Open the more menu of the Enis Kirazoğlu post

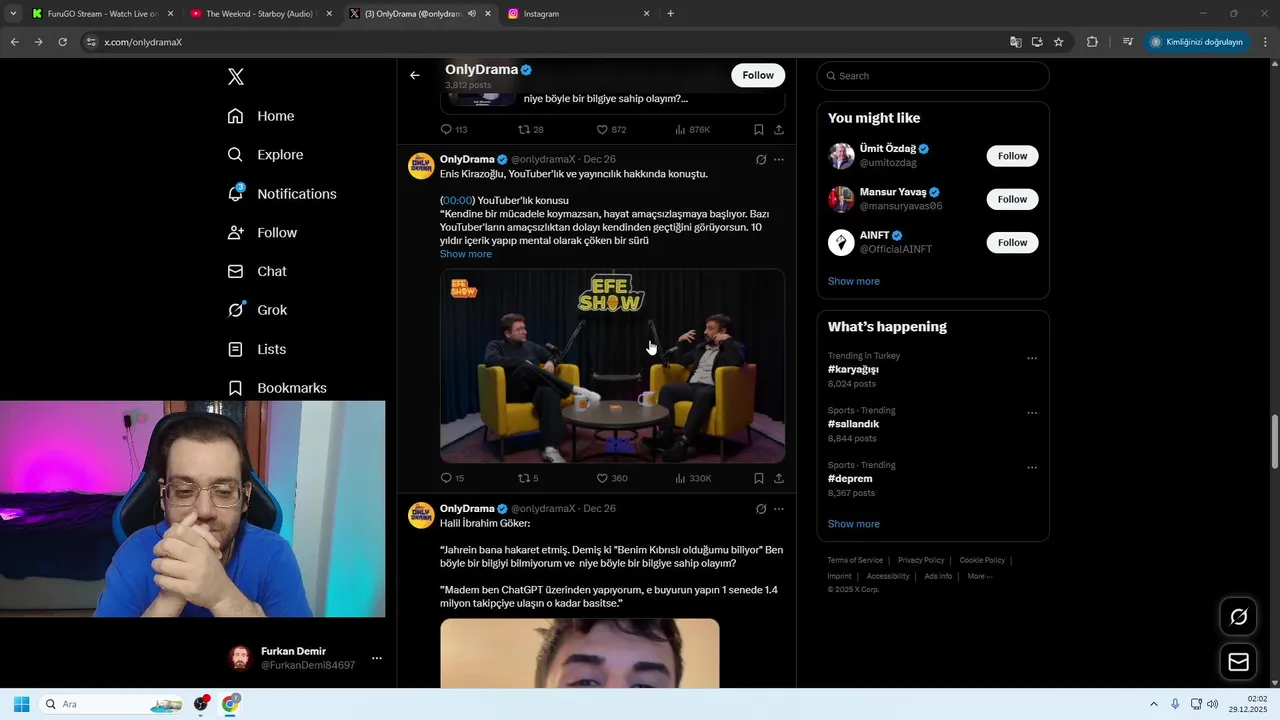(779, 159)
